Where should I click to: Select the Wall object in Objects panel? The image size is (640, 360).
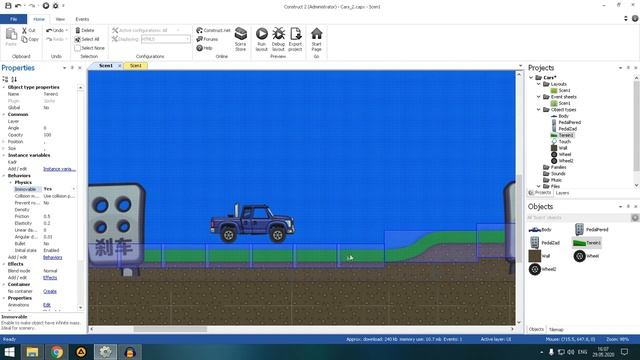click(539, 256)
